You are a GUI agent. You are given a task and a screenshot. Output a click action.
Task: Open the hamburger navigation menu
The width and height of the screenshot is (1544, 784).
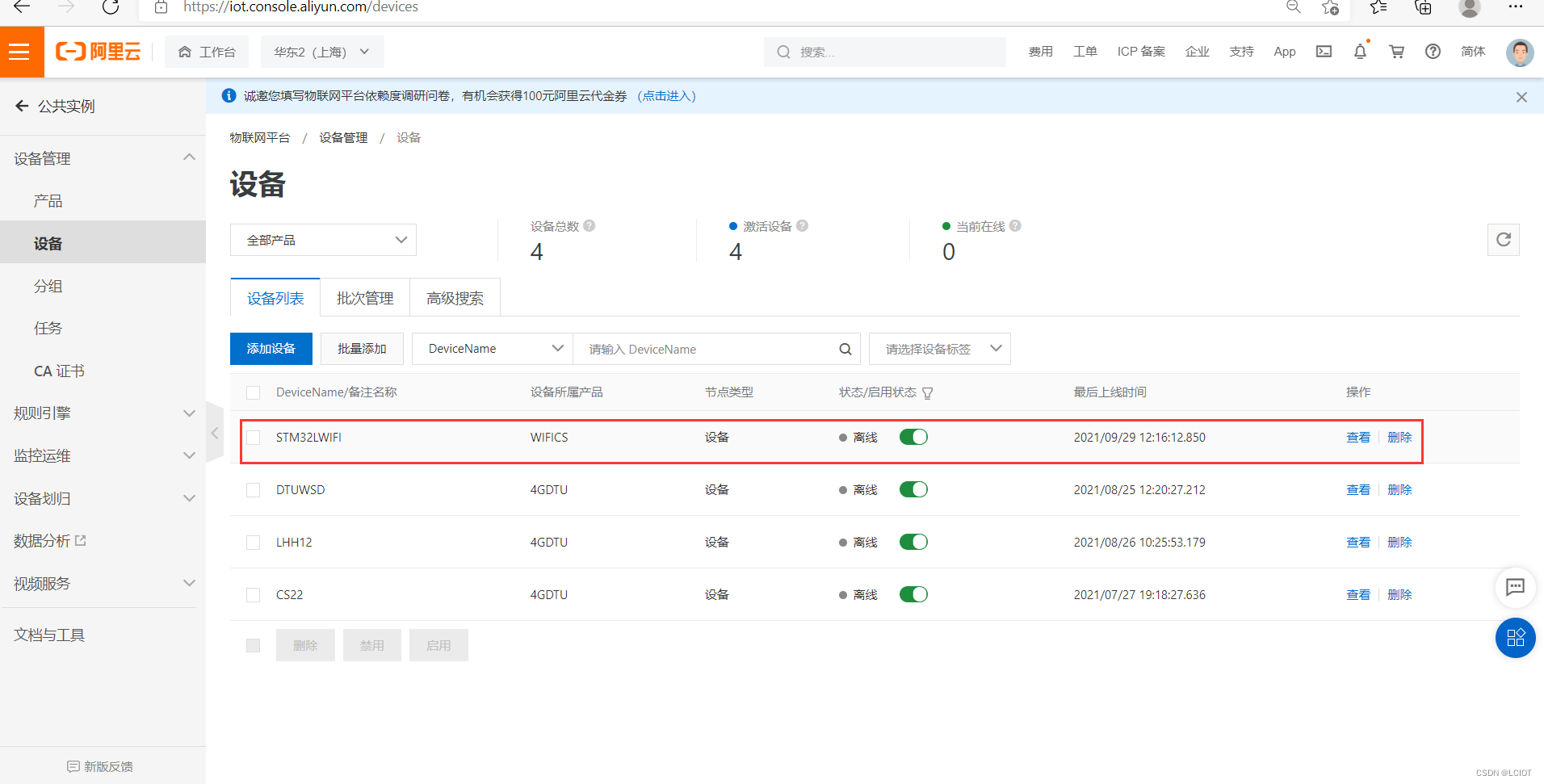19,52
